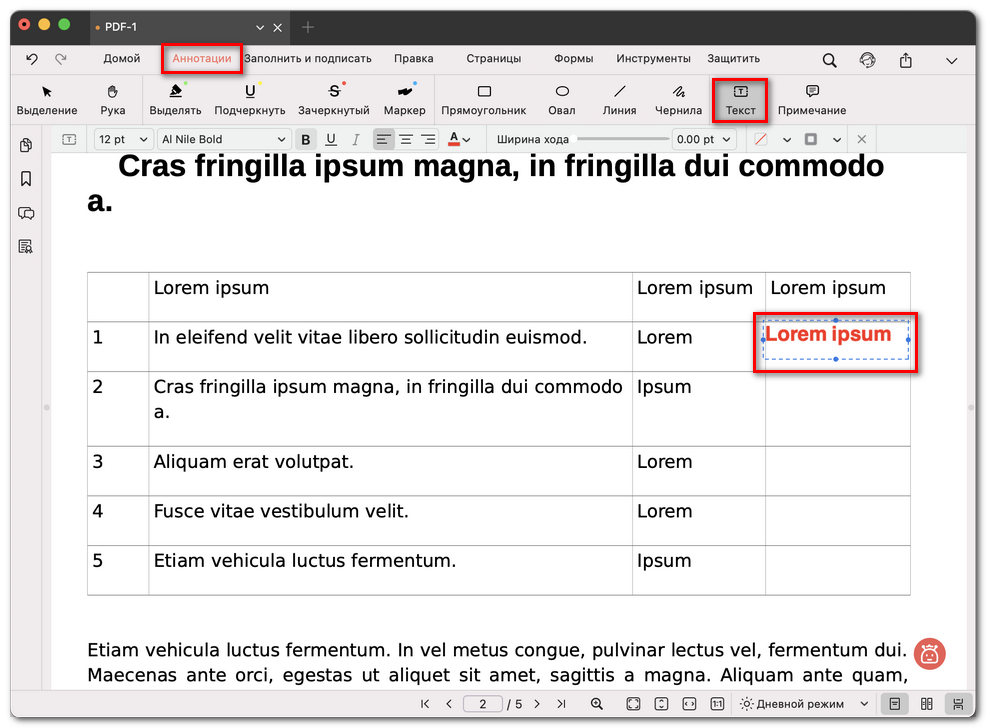Click the page number input field

point(483,704)
